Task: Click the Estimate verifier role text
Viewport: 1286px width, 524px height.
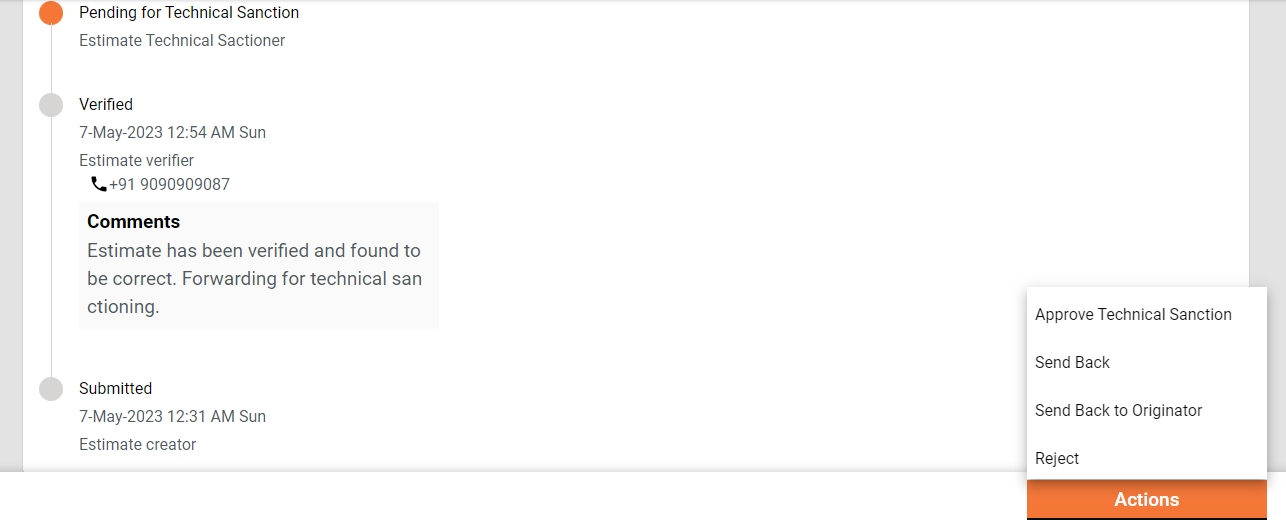Action: (x=136, y=160)
